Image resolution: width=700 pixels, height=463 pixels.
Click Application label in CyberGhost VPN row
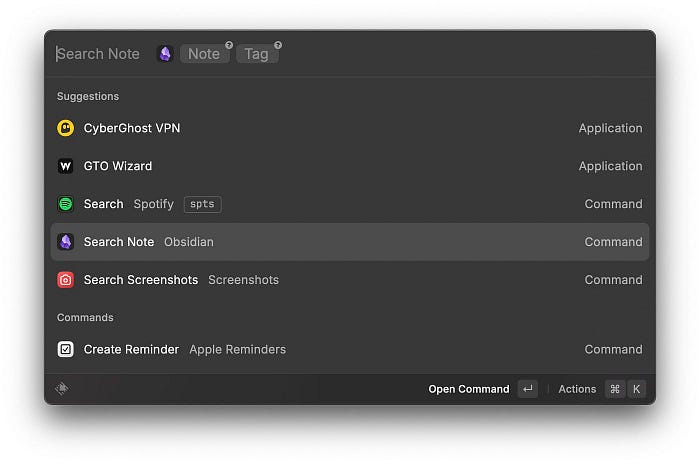[x=611, y=128]
